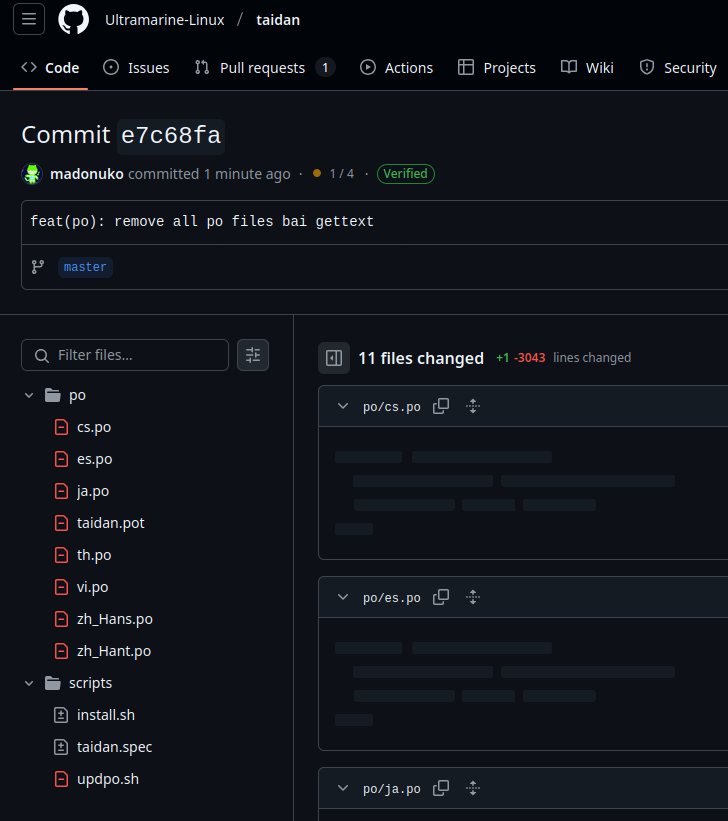
Task: Click the commit hash e7c68fa
Action: click(171, 136)
